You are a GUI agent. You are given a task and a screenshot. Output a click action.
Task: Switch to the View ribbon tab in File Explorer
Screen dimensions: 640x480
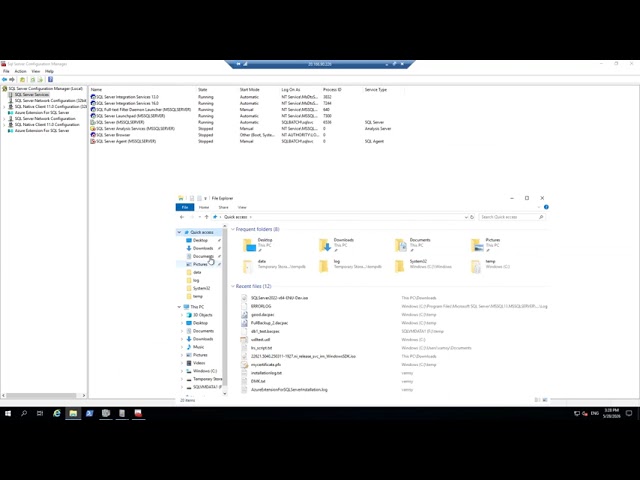coord(242,207)
